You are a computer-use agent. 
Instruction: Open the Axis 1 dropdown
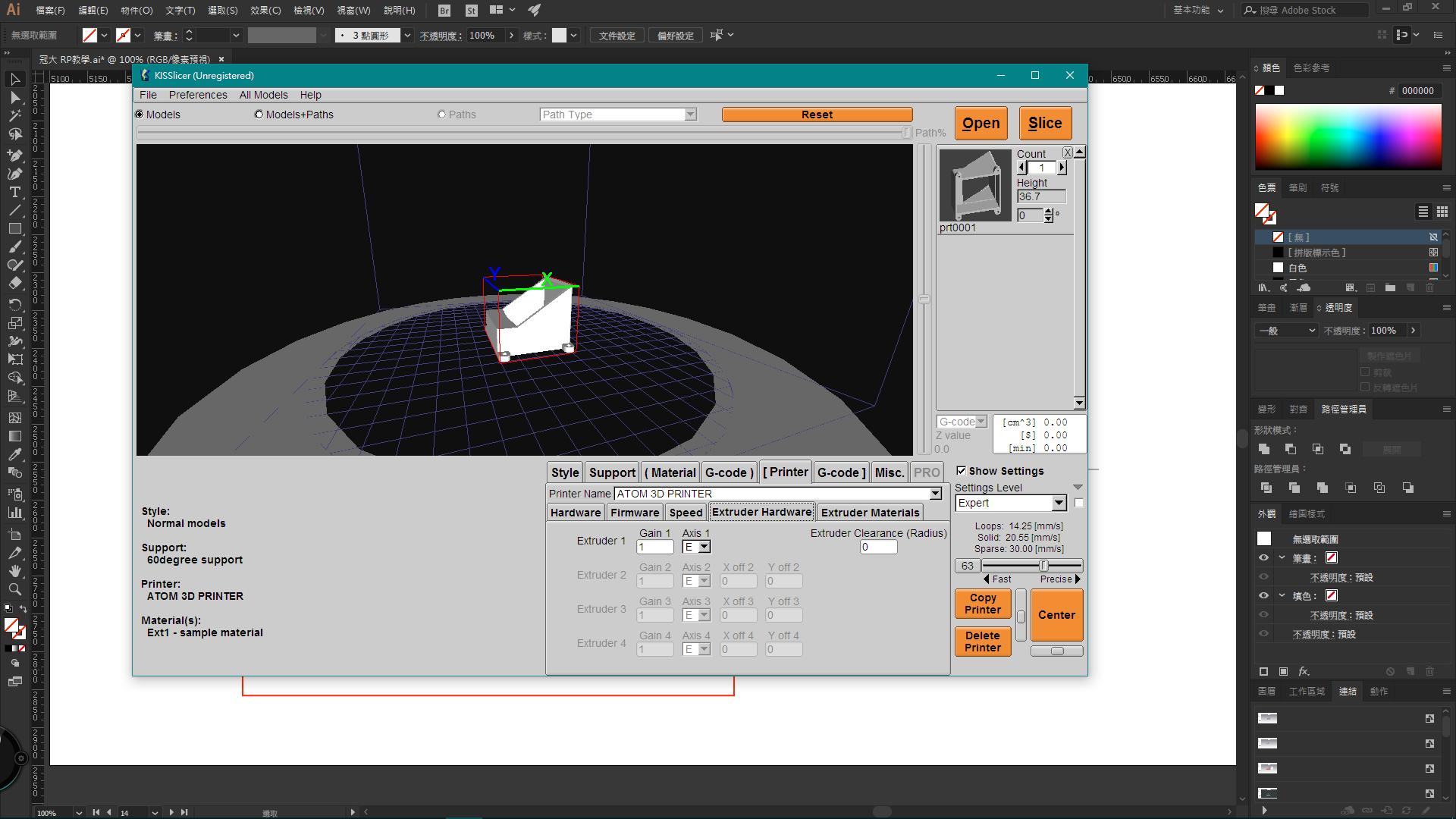(704, 547)
